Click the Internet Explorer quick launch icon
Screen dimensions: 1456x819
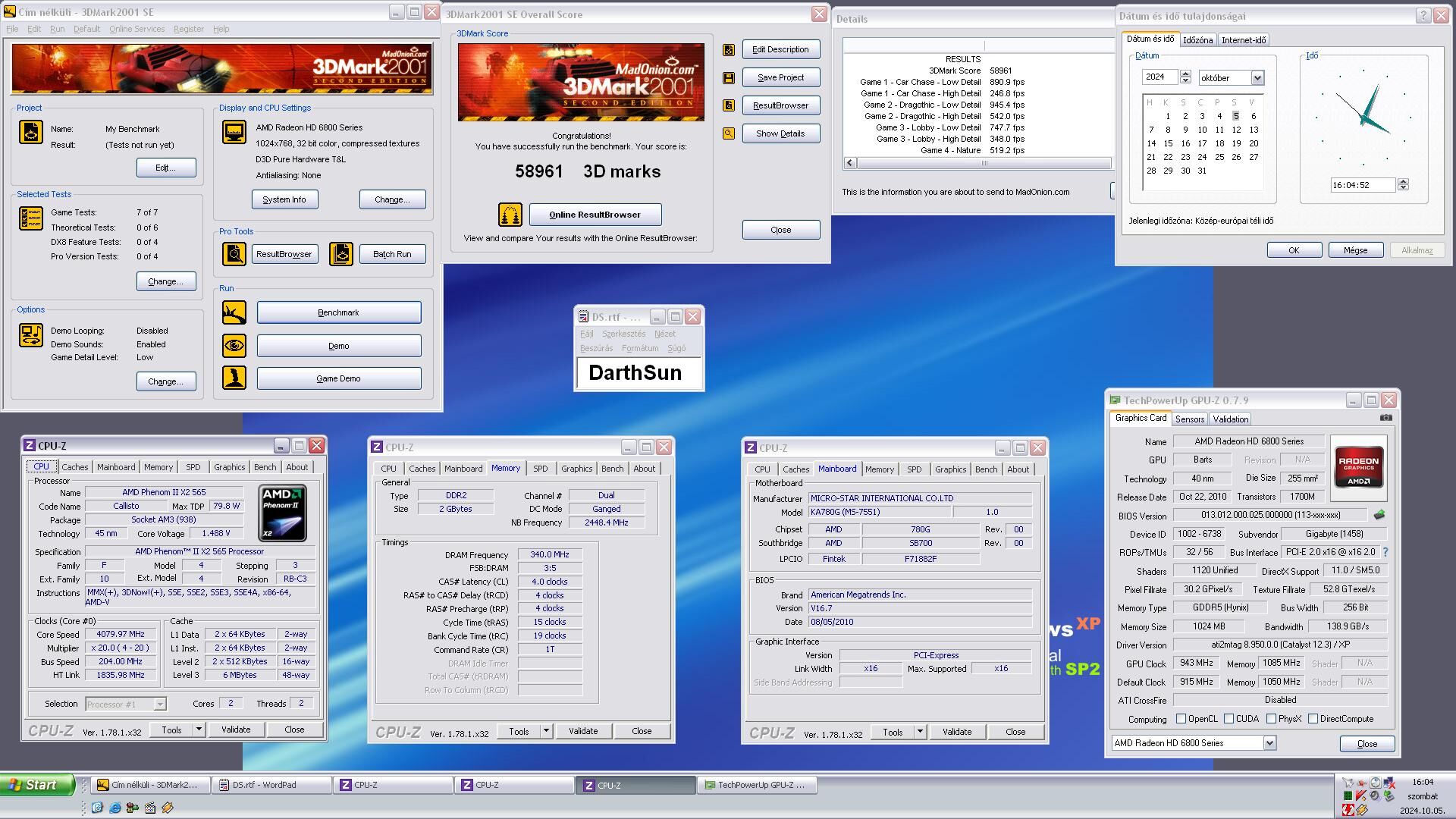[x=115, y=808]
